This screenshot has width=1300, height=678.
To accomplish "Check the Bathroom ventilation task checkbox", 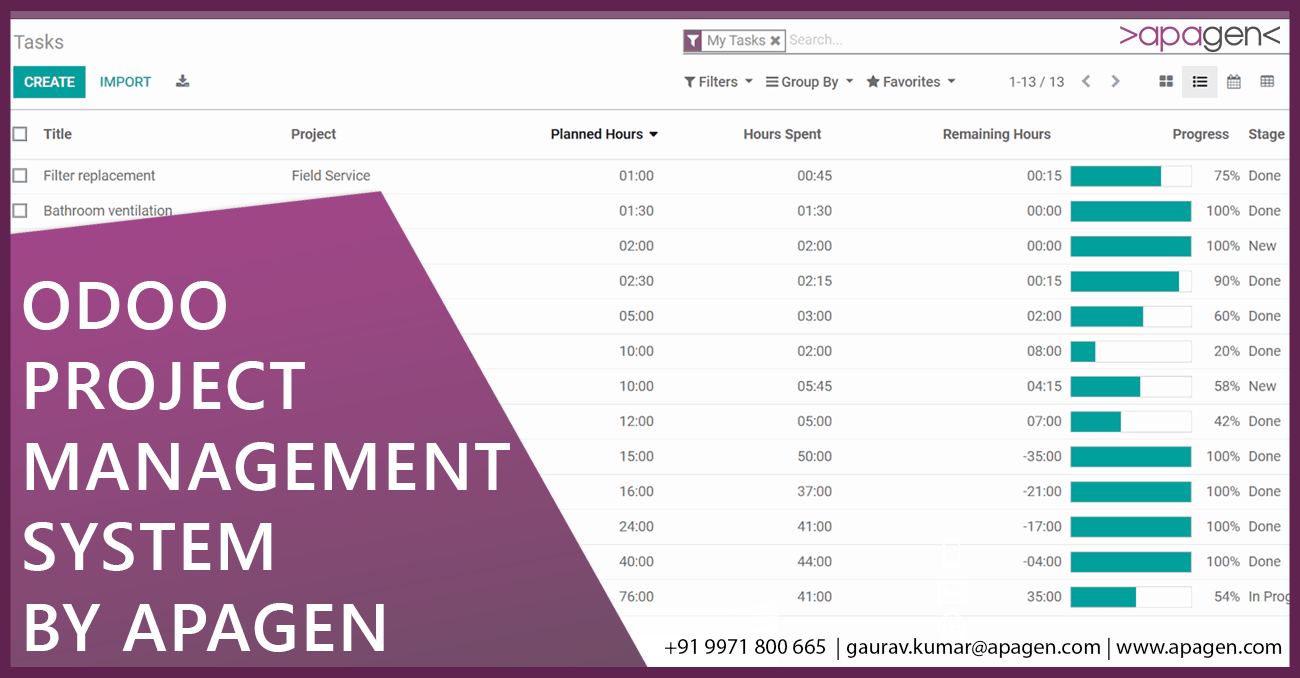I will [19, 210].
